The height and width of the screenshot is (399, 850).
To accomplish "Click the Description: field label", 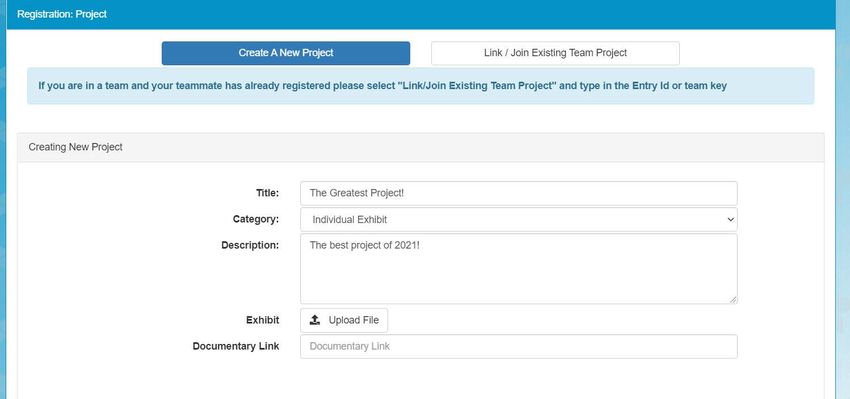I will click(250, 245).
